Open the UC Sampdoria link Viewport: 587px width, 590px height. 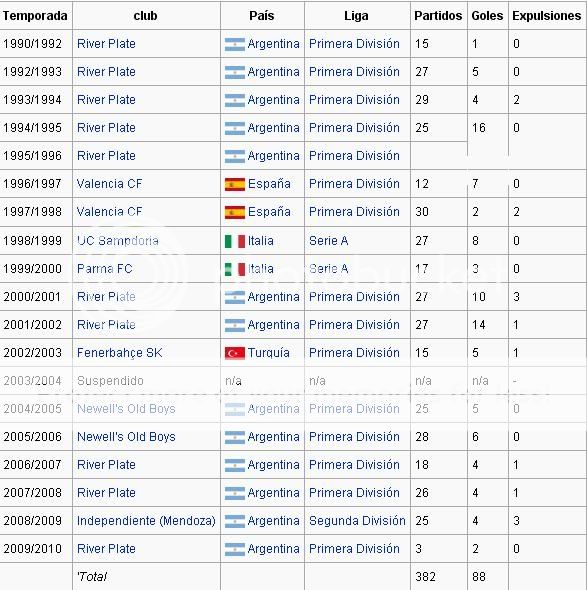pos(117,241)
